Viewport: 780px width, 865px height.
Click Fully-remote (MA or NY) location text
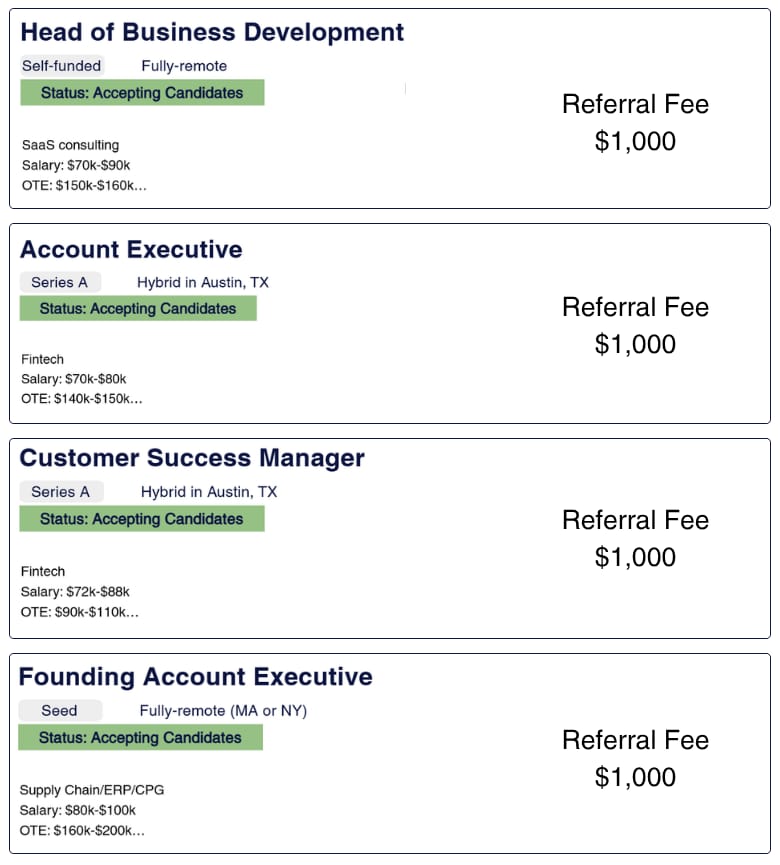tap(223, 711)
